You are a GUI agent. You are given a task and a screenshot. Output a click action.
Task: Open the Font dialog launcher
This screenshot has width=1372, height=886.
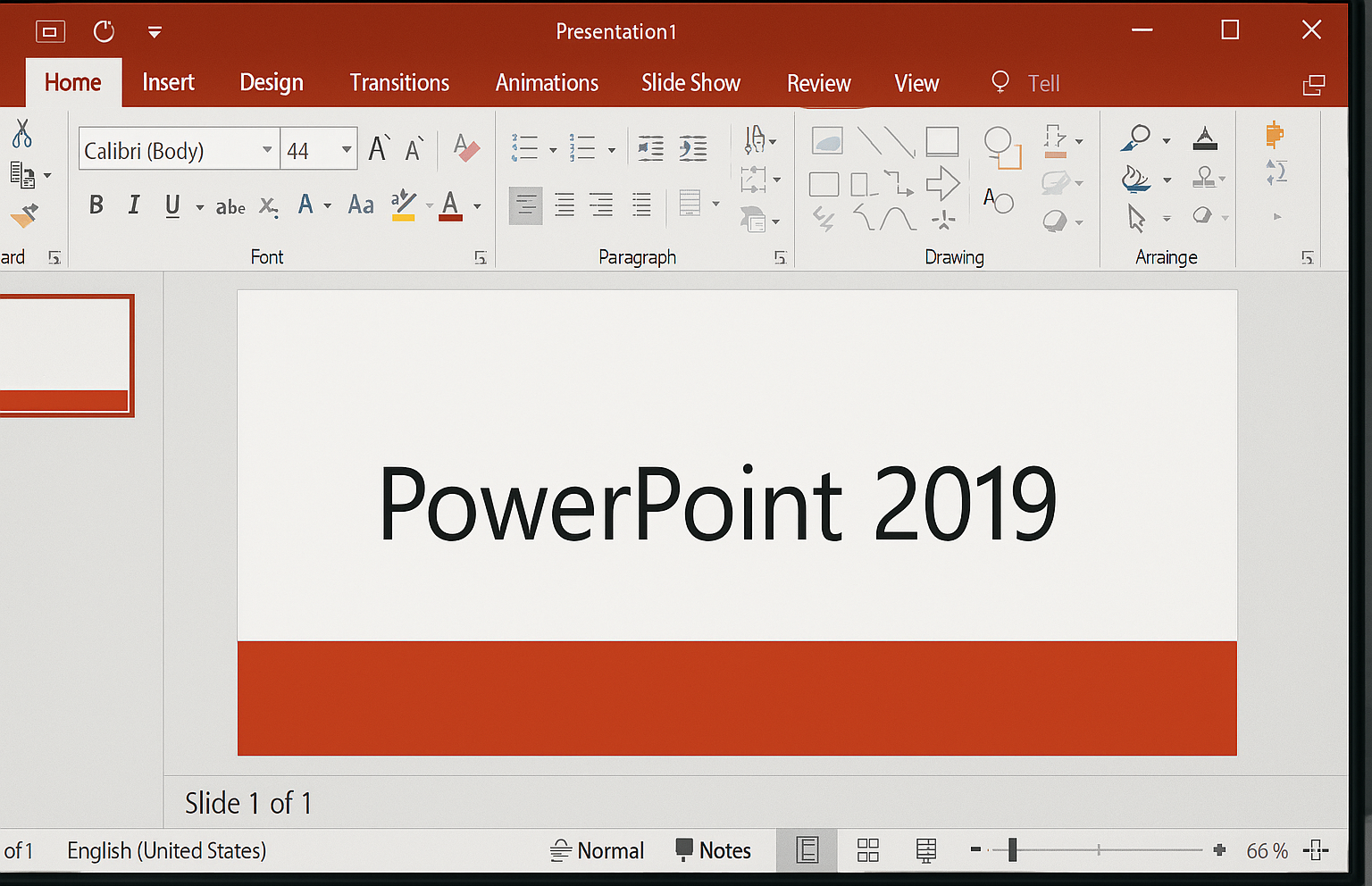click(x=480, y=257)
